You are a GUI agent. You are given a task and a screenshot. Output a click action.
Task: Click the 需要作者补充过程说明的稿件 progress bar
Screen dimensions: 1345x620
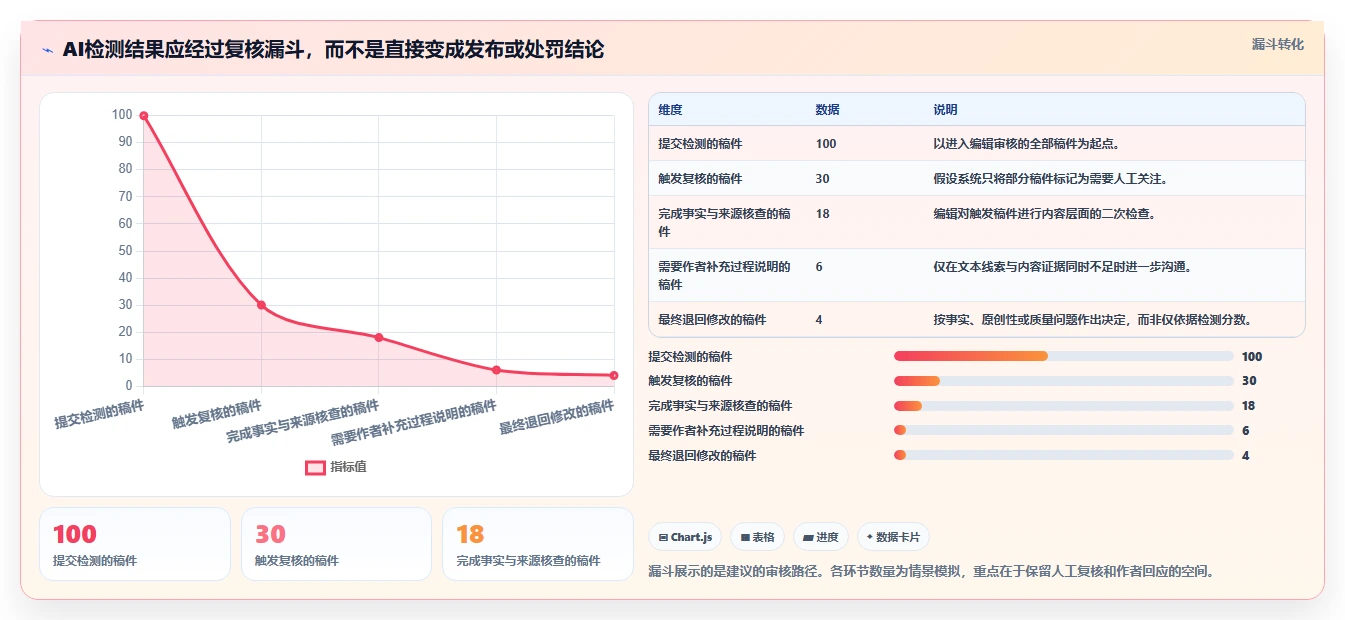click(1063, 431)
